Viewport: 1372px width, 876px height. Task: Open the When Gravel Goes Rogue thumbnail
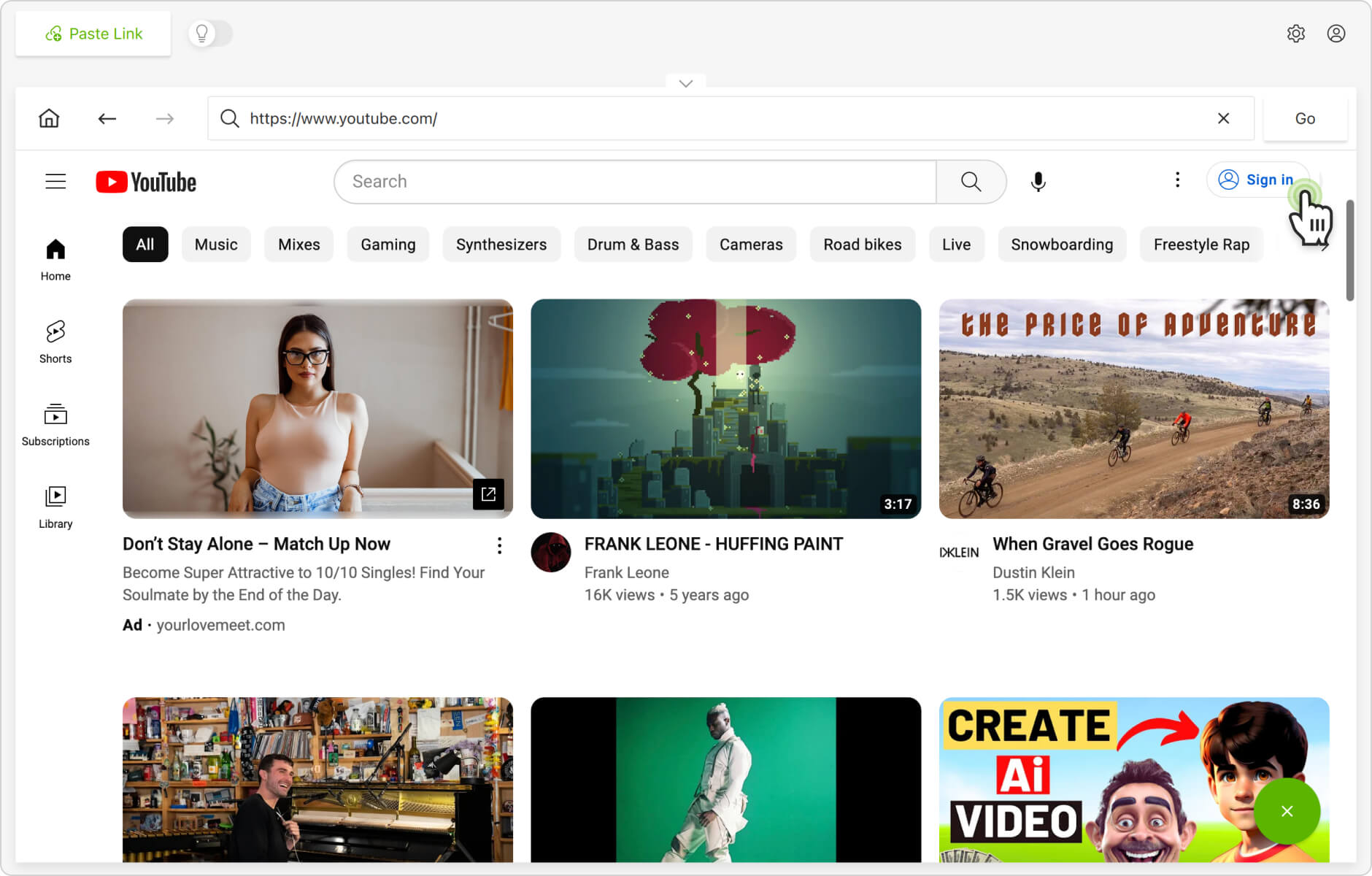point(1134,409)
